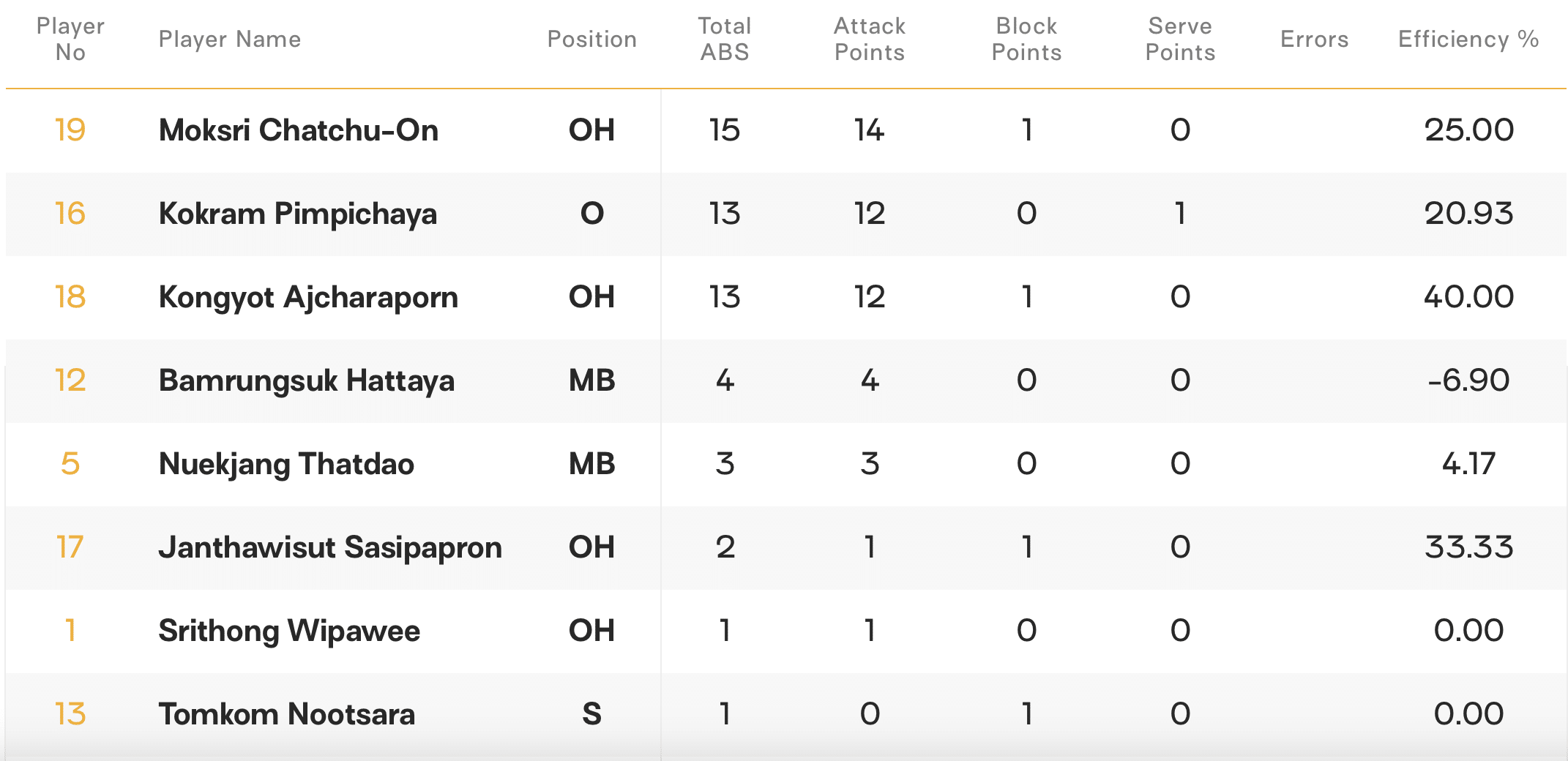Select the 40.00 efficiency cell
The image size is (1568, 761).
click(1468, 297)
